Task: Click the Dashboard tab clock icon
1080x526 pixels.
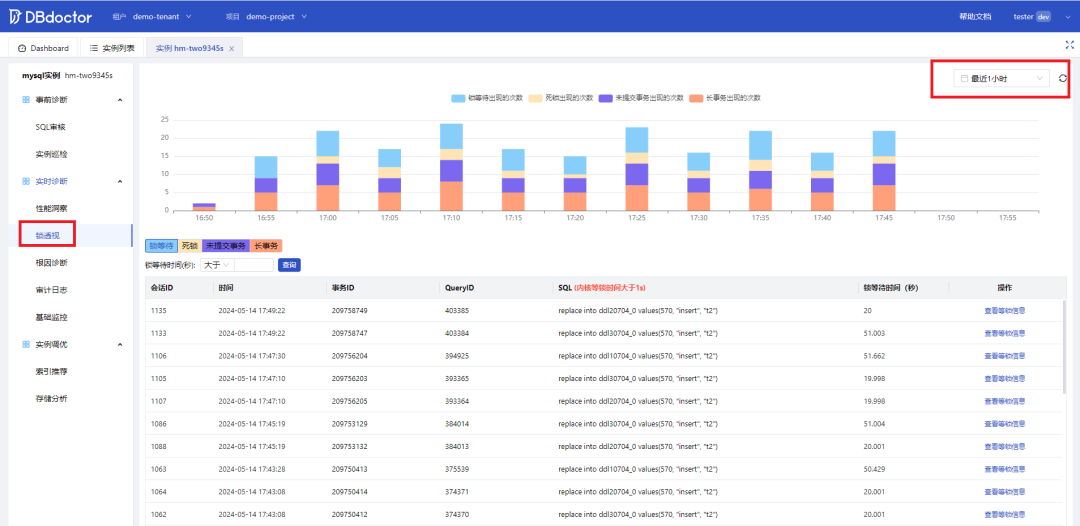Action: pos(22,48)
